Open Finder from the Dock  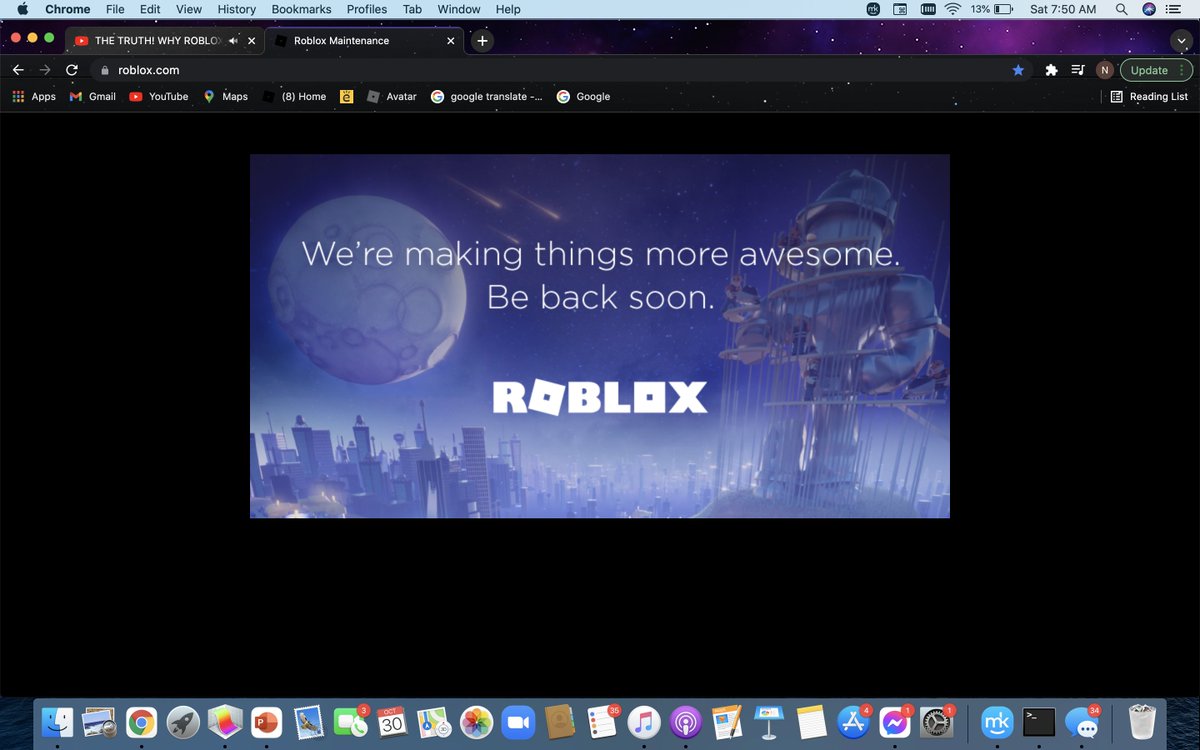[x=59, y=722]
